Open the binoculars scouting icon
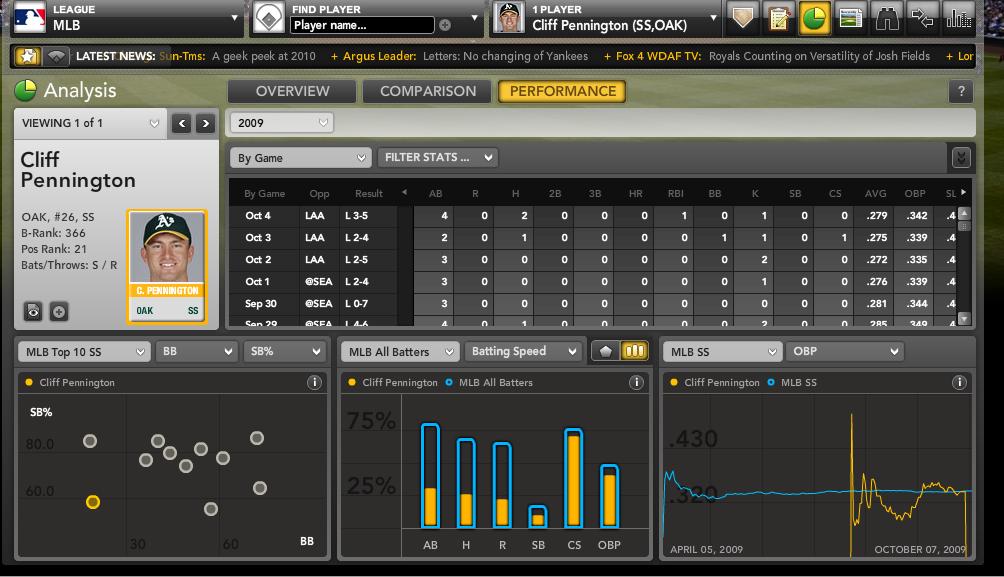Viewport: 1004px width, 577px height. tap(886, 18)
